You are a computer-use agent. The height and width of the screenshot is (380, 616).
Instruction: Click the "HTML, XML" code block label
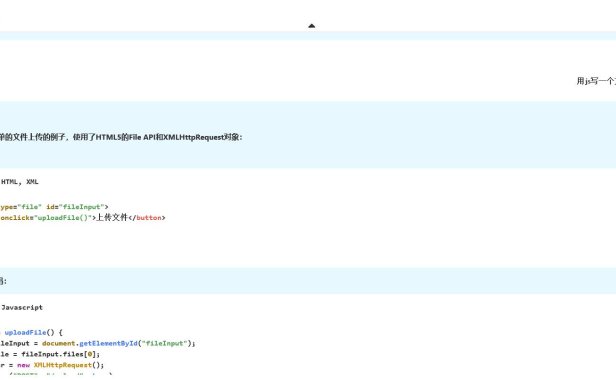pyautogui.click(x=19, y=182)
